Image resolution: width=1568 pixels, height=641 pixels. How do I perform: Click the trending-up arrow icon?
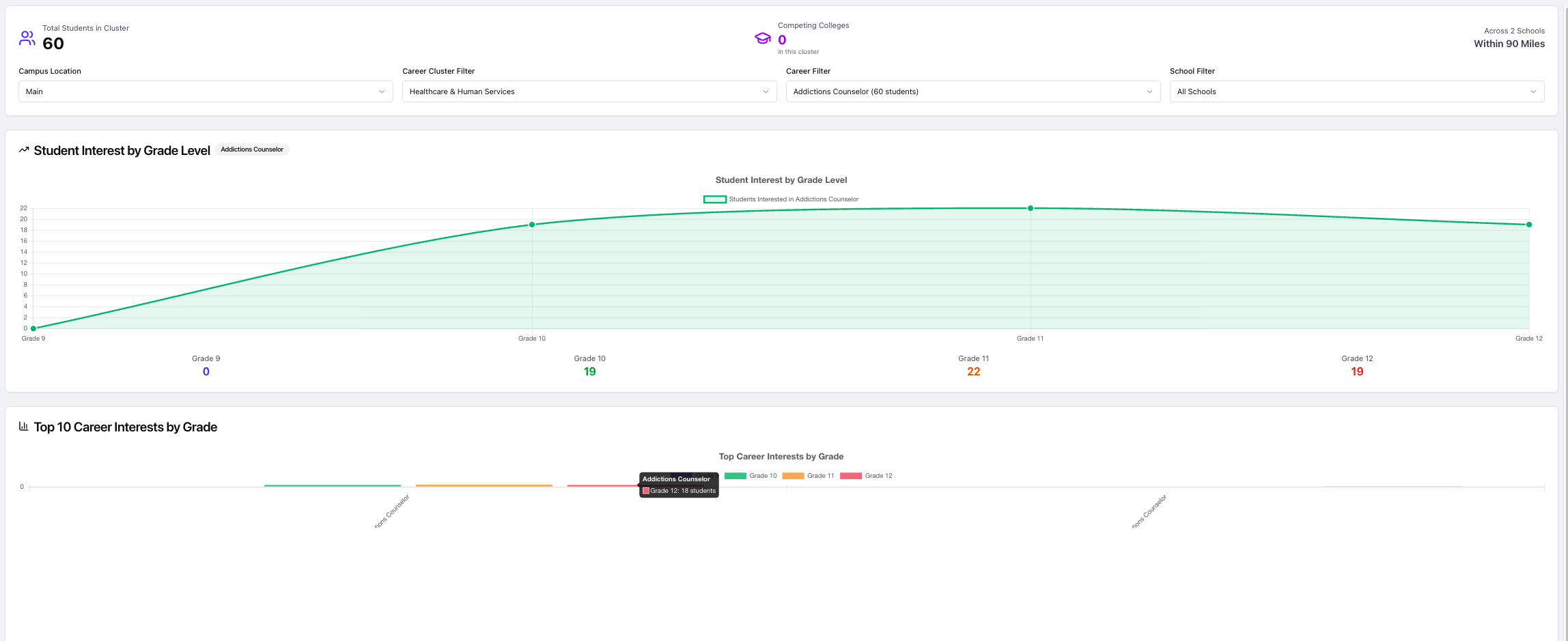(x=24, y=149)
